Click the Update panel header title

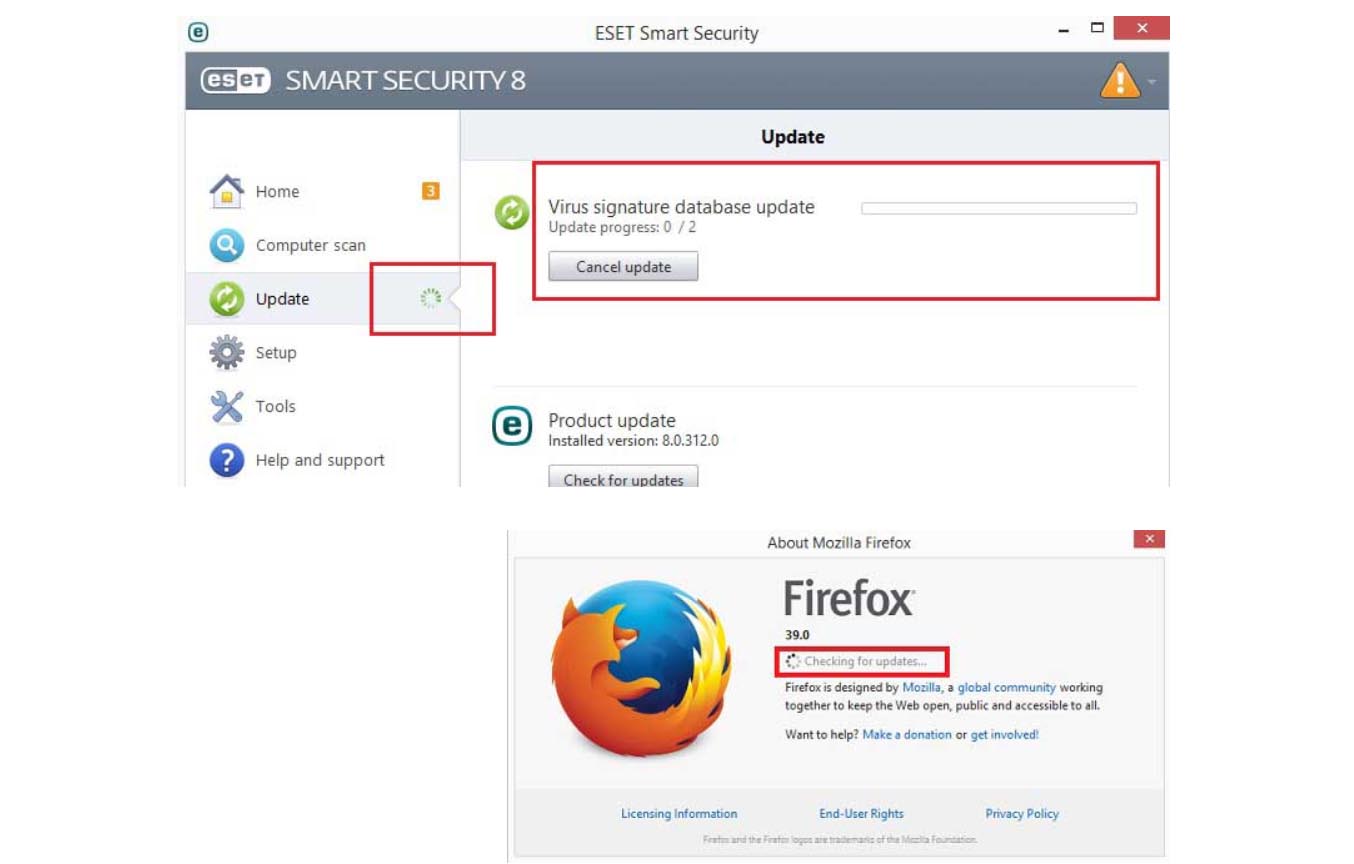pyautogui.click(x=793, y=137)
